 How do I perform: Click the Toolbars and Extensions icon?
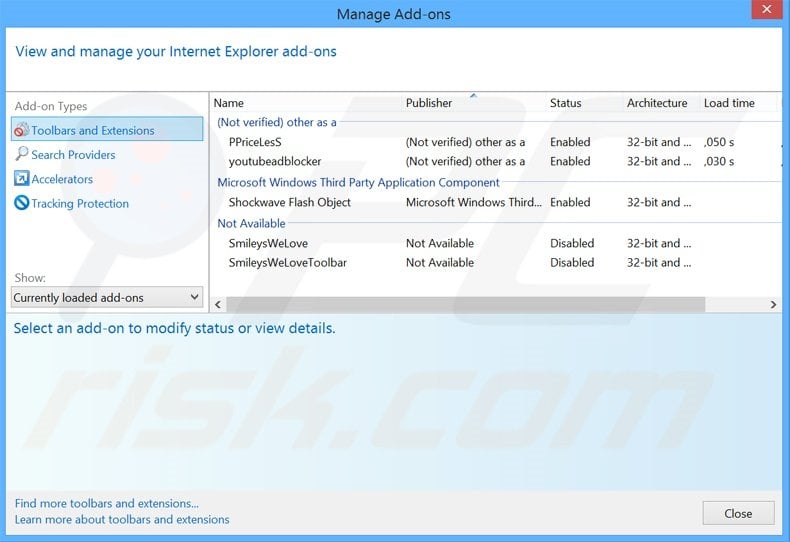pyautogui.click(x=21, y=130)
